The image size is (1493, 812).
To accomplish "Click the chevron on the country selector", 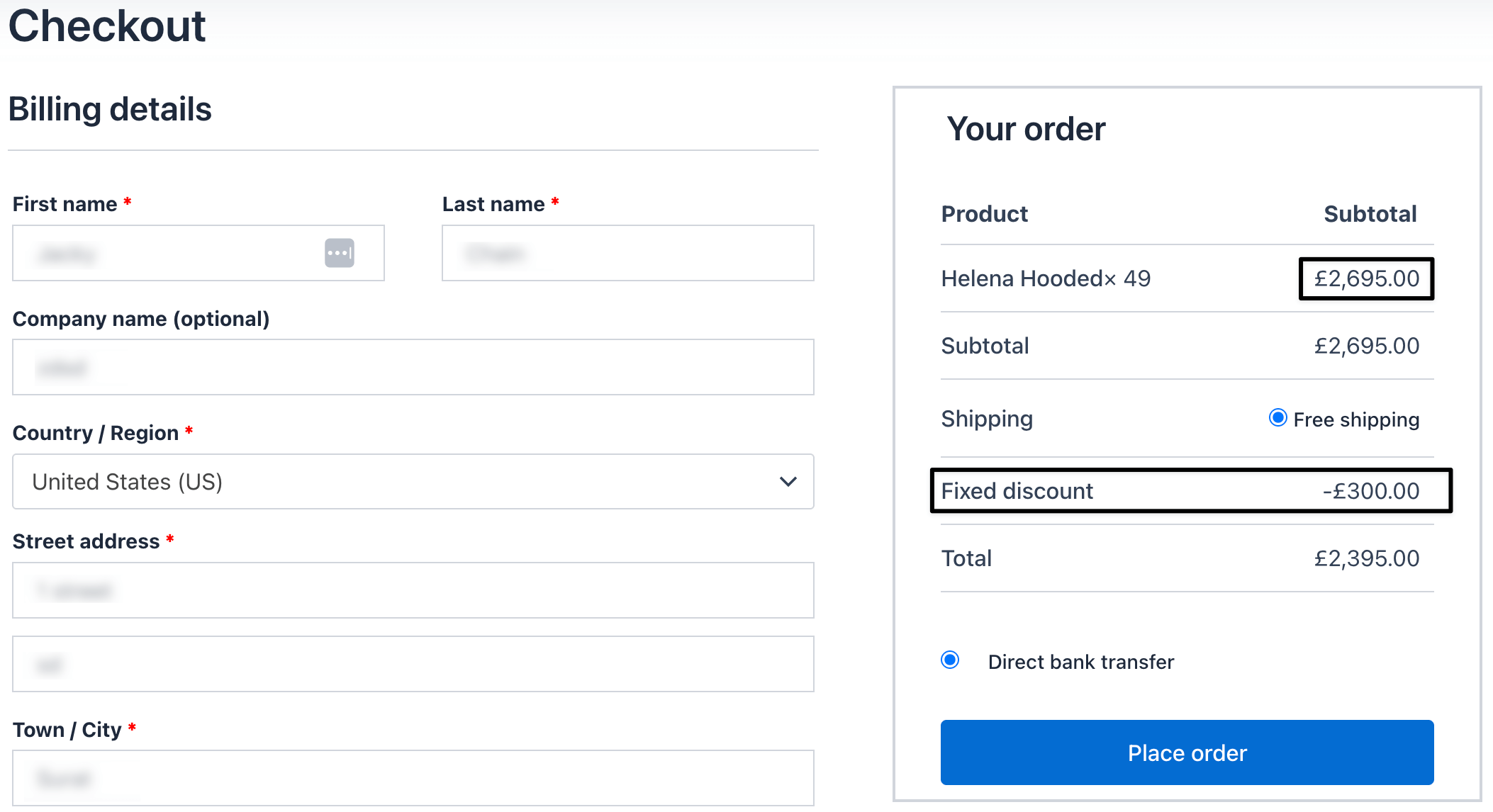I will [x=787, y=482].
